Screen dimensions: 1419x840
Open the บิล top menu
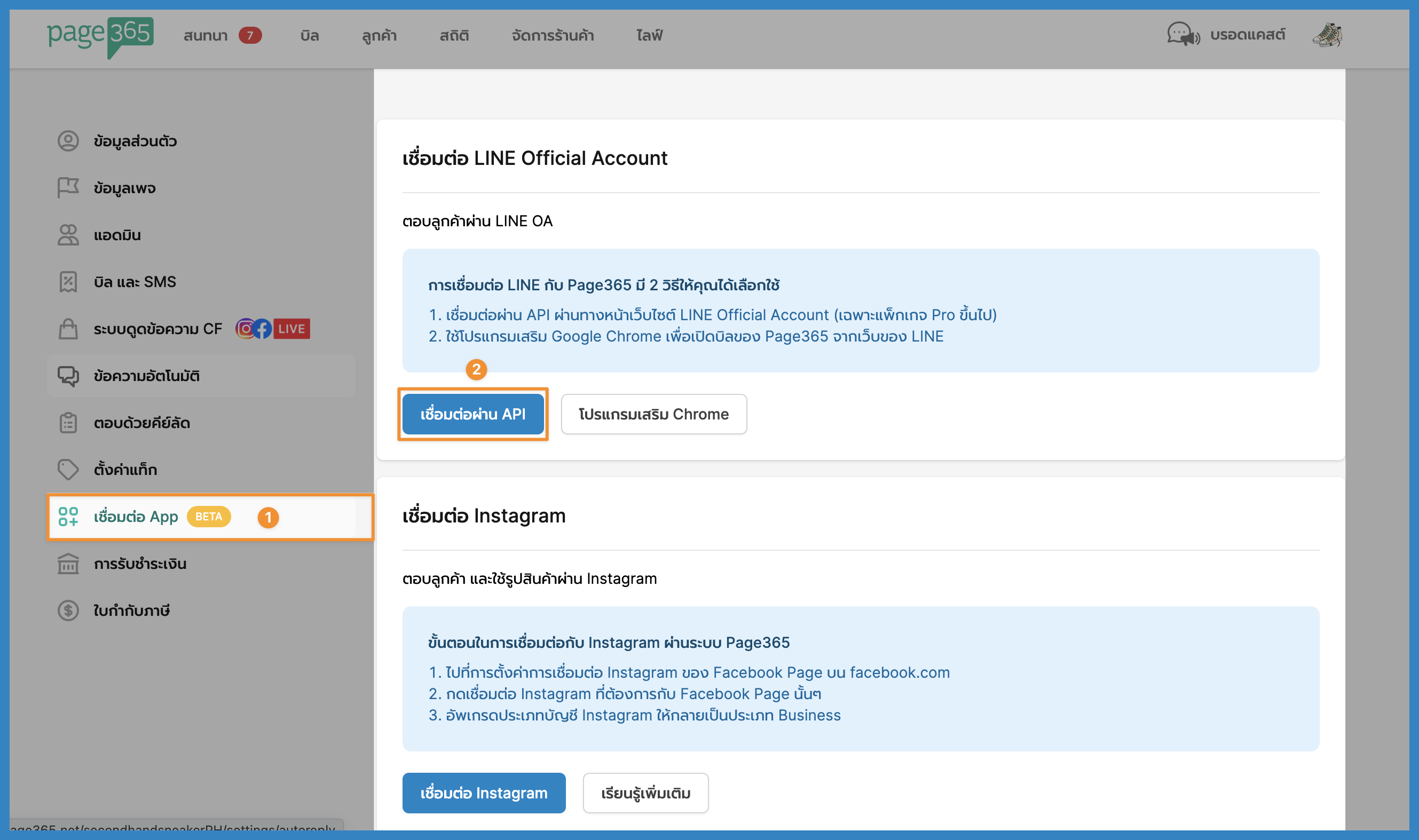(310, 36)
